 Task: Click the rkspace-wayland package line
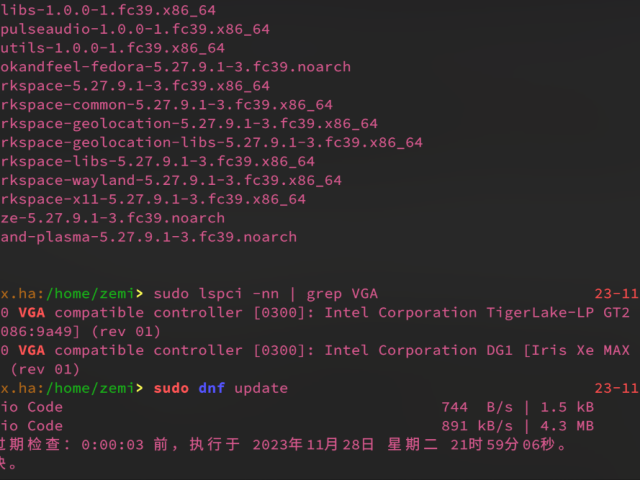(171, 181)
